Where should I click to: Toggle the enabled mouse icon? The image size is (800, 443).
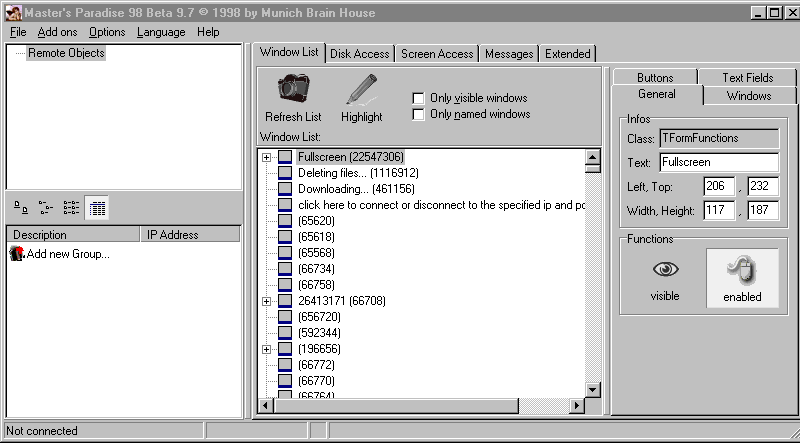[x=742, y=270]
